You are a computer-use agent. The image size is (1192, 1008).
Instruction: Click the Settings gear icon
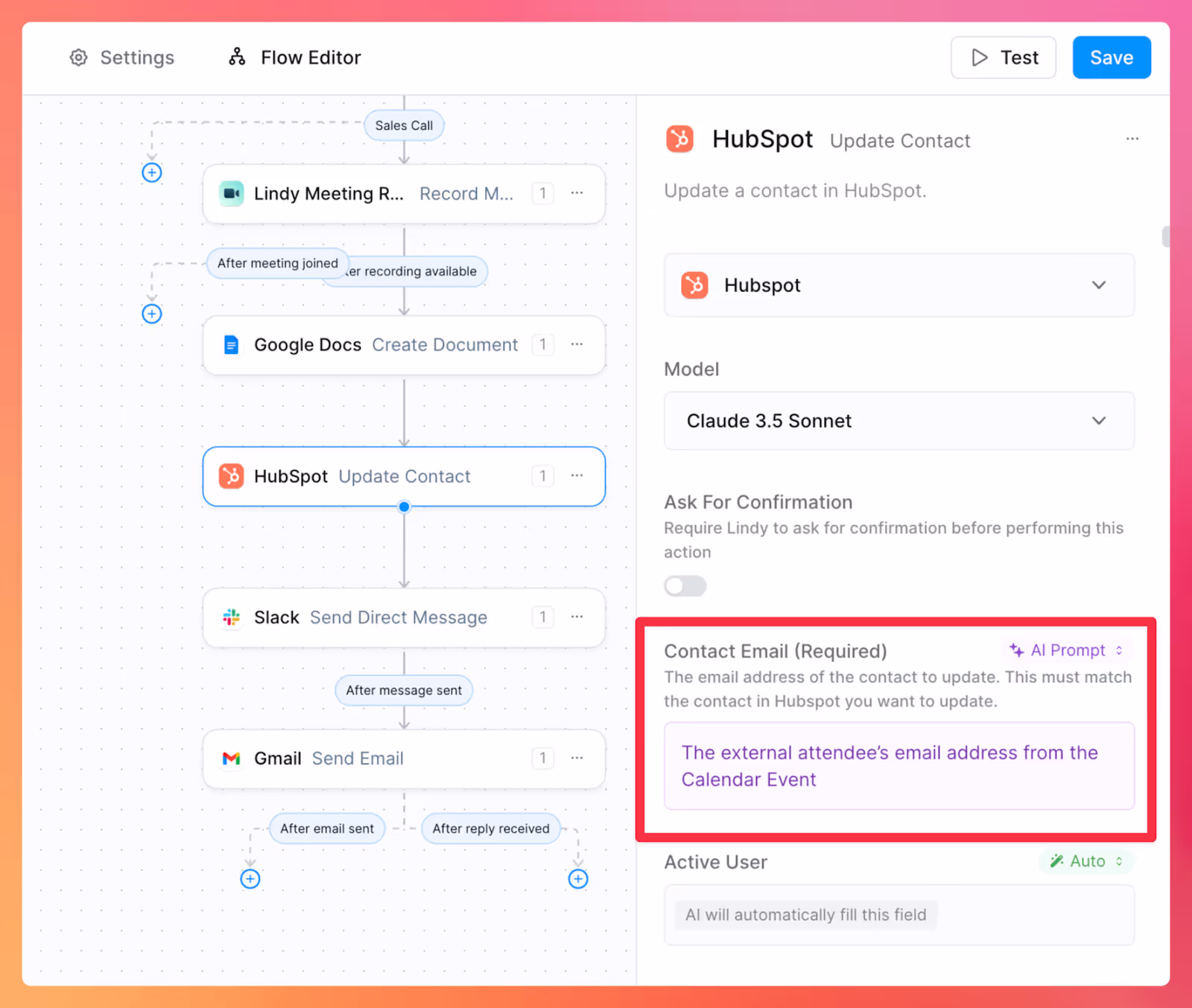click(79, 57)
